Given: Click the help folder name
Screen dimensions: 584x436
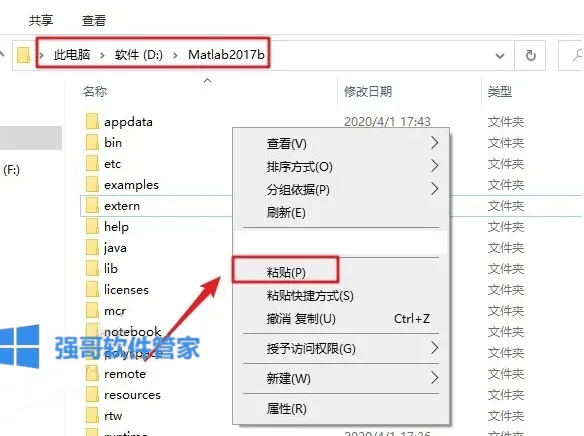Looking at the screenshot, I should [116, 227].
